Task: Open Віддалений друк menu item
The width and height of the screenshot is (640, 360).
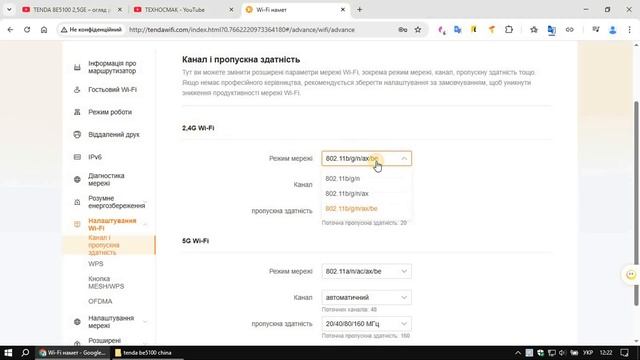Action: [x=114, y=134]
